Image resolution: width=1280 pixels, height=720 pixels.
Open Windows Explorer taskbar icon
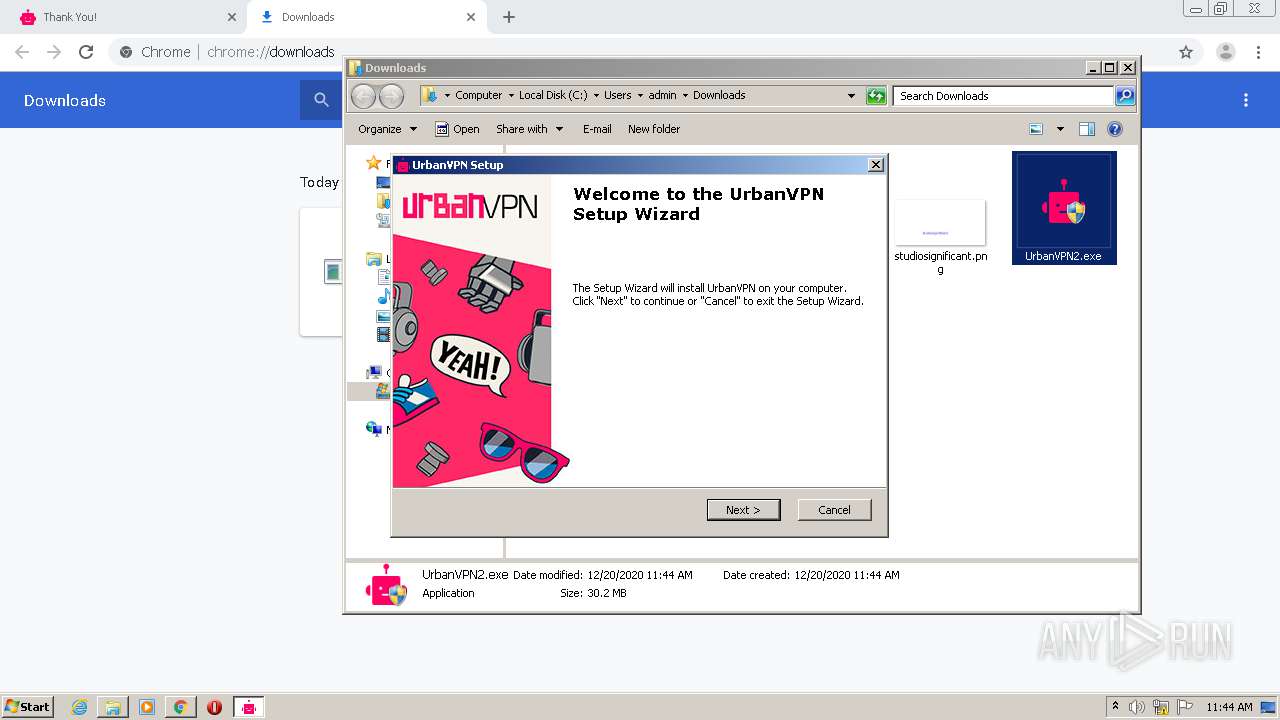tap(113, 707)
